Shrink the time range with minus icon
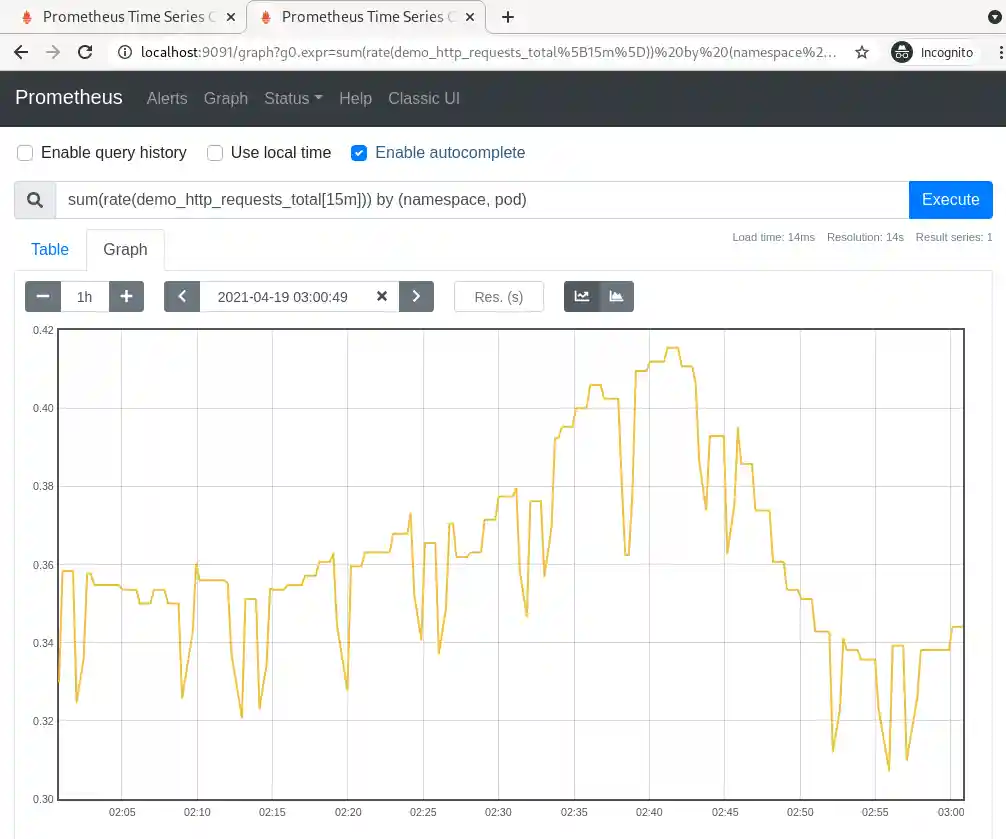This screenshot has width=1006, height=839. pyautogui.click(x=42, y=296)
